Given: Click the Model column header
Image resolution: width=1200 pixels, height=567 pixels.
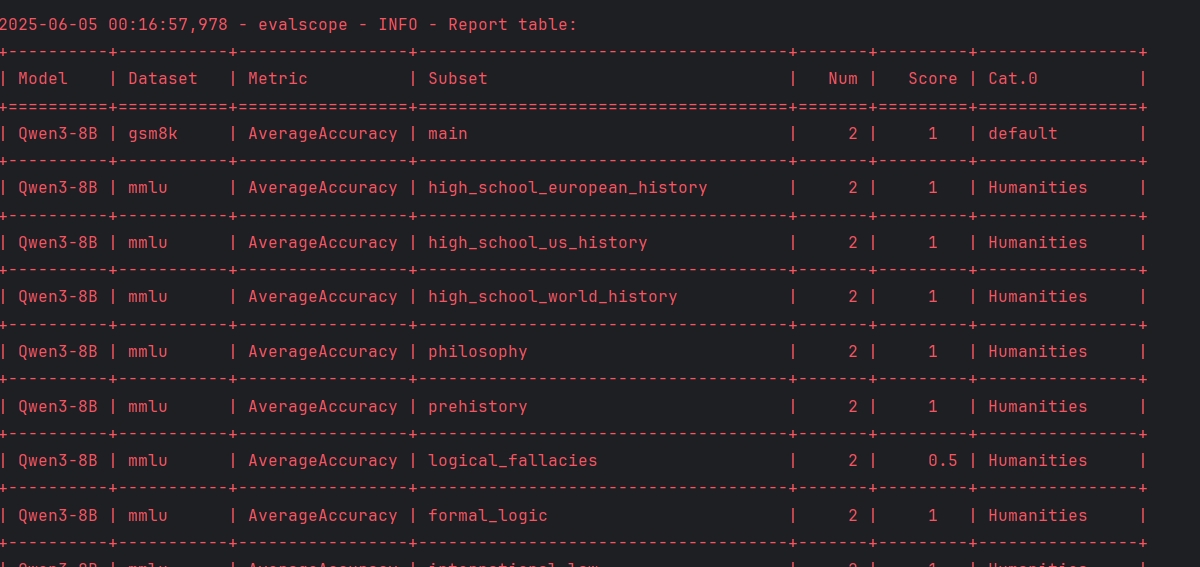Looking at the screenshot, I should pyautogui.click(x=43, y=78).
